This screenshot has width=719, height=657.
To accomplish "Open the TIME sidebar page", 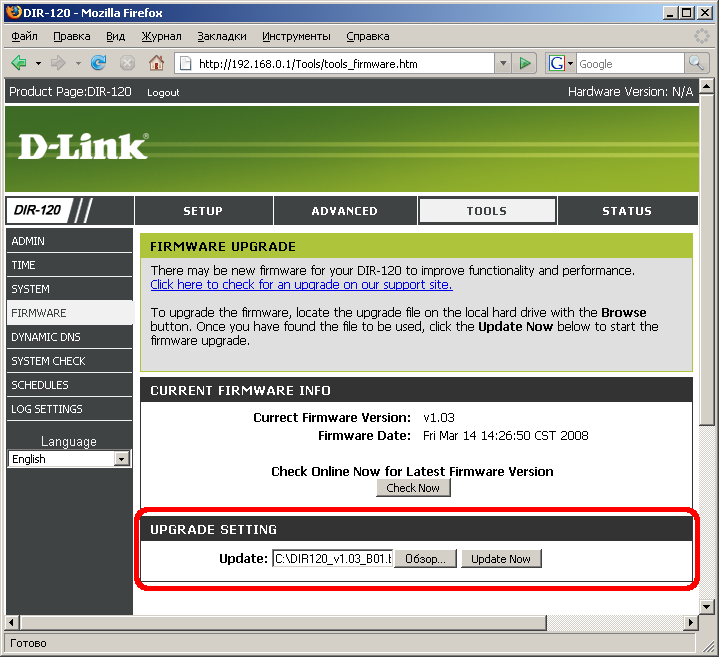I will point(69,265).
